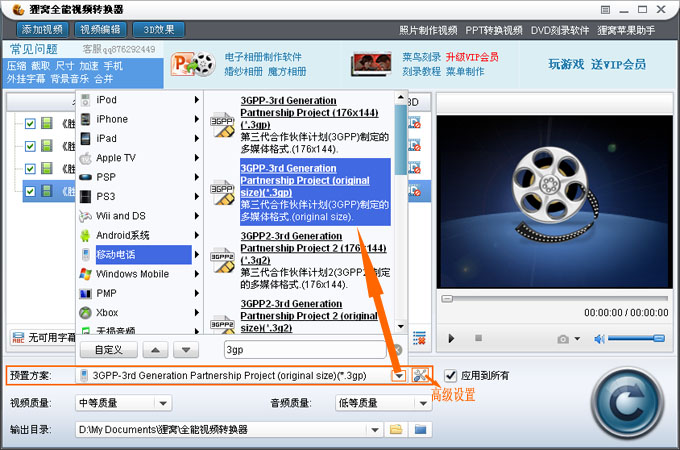Open 高级设置 wrench icon
This screenshot has width=680, height=450.
click(x=420, y=375)
